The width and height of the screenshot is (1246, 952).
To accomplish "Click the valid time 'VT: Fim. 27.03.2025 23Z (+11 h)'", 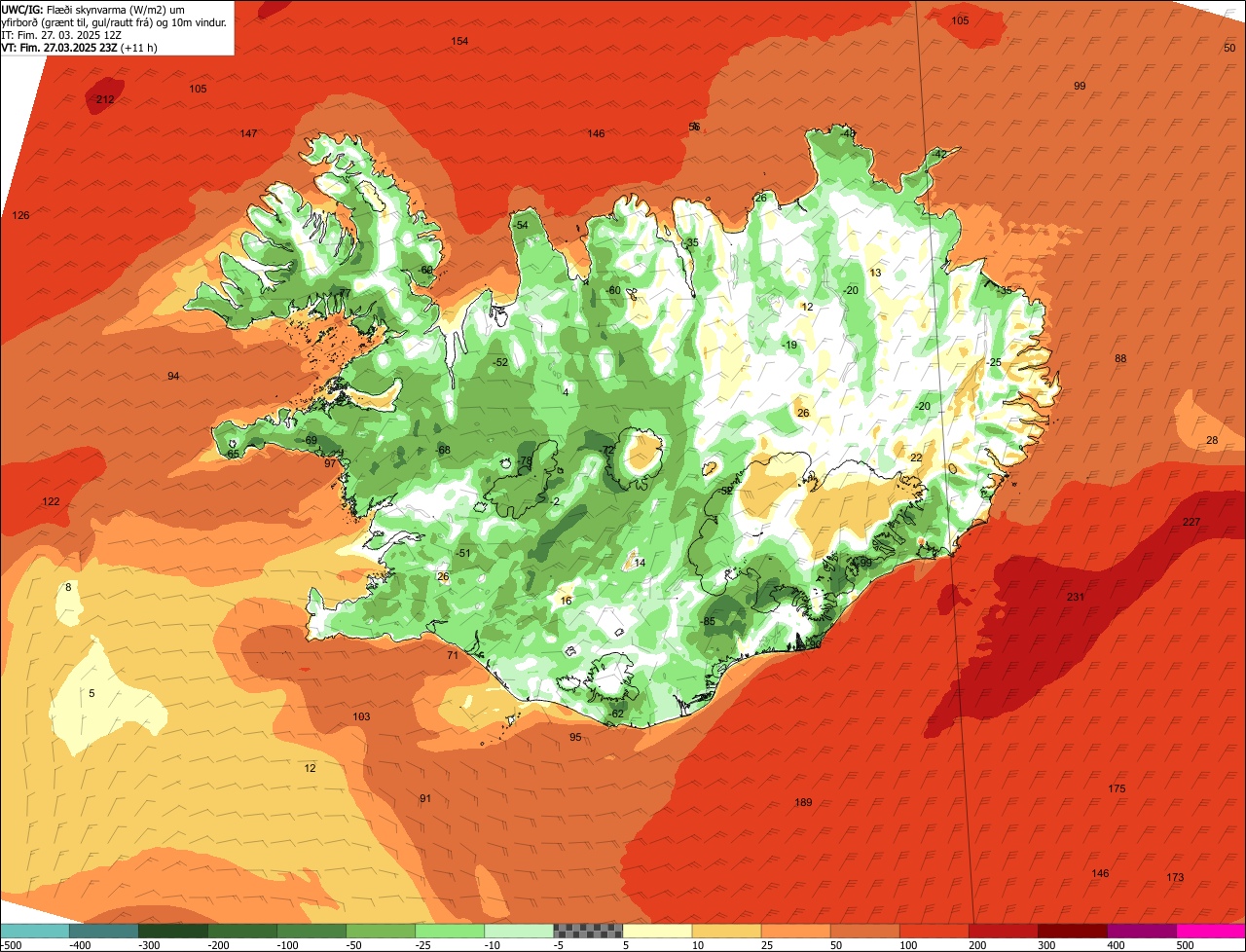I will (x=80, y=47).
